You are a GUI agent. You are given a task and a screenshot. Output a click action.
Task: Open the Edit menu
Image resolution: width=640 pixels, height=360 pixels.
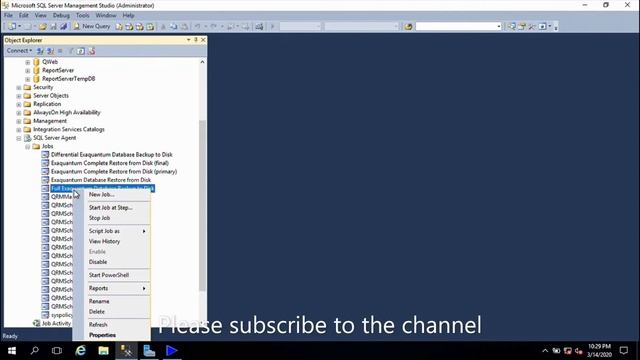[24, 15]
